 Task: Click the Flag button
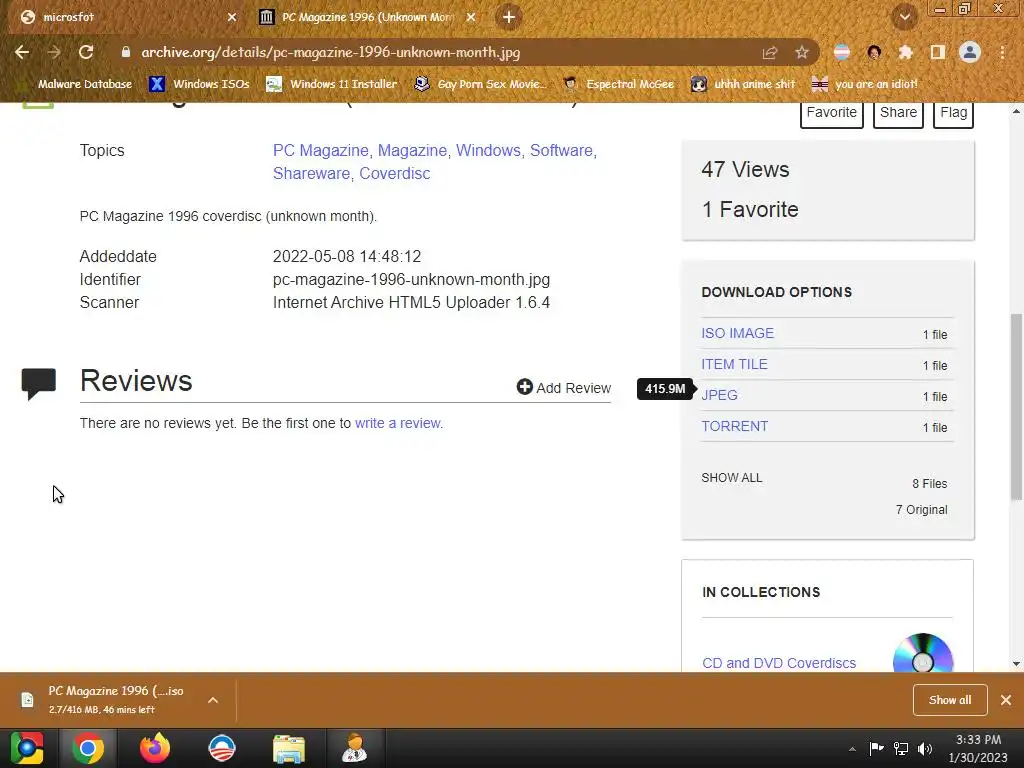click(953, 113)
